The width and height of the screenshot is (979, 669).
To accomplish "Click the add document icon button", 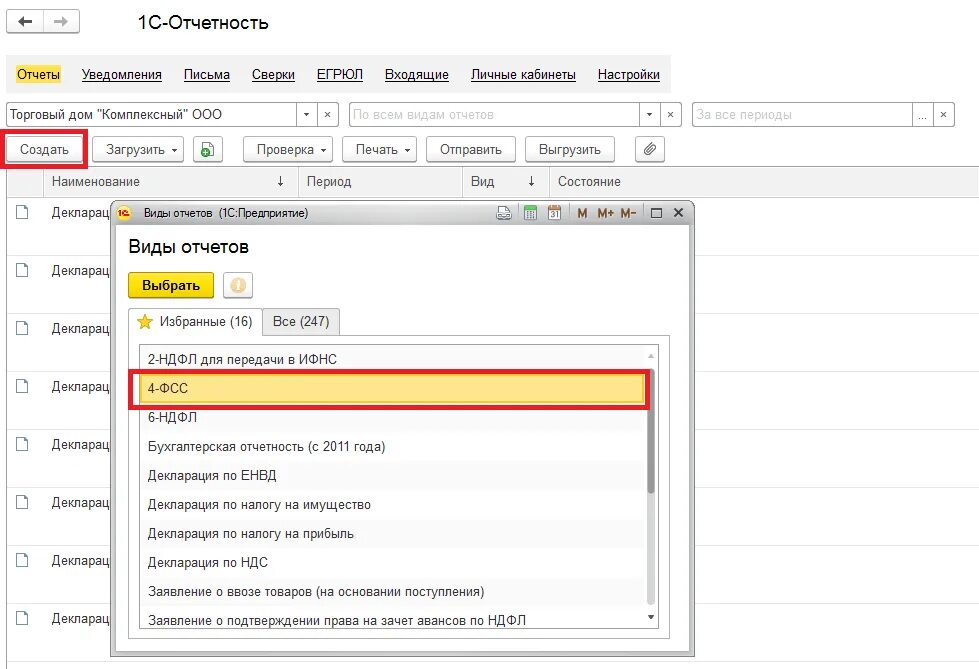I will tap(208, 150).
